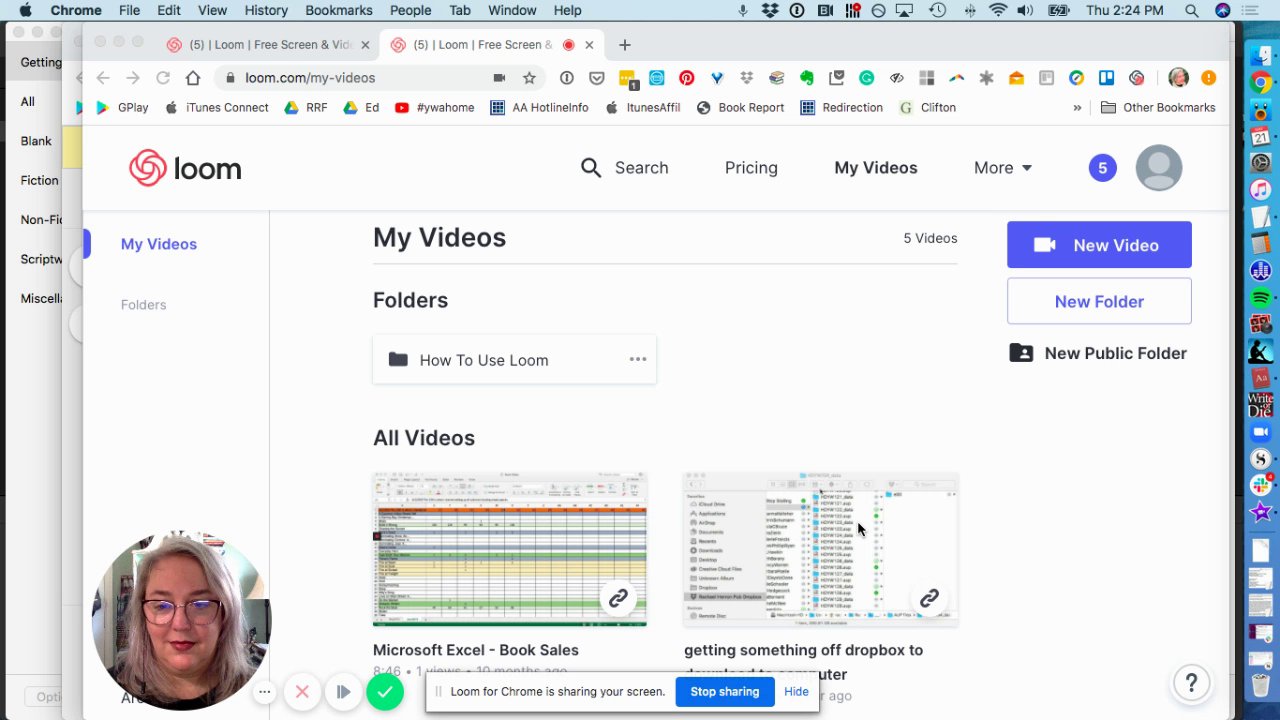This screenshot has height=720, width=1280.
Task: Open Spotlight search in the menu bar
Action: pyautogui.click(x=1191, y=11)
